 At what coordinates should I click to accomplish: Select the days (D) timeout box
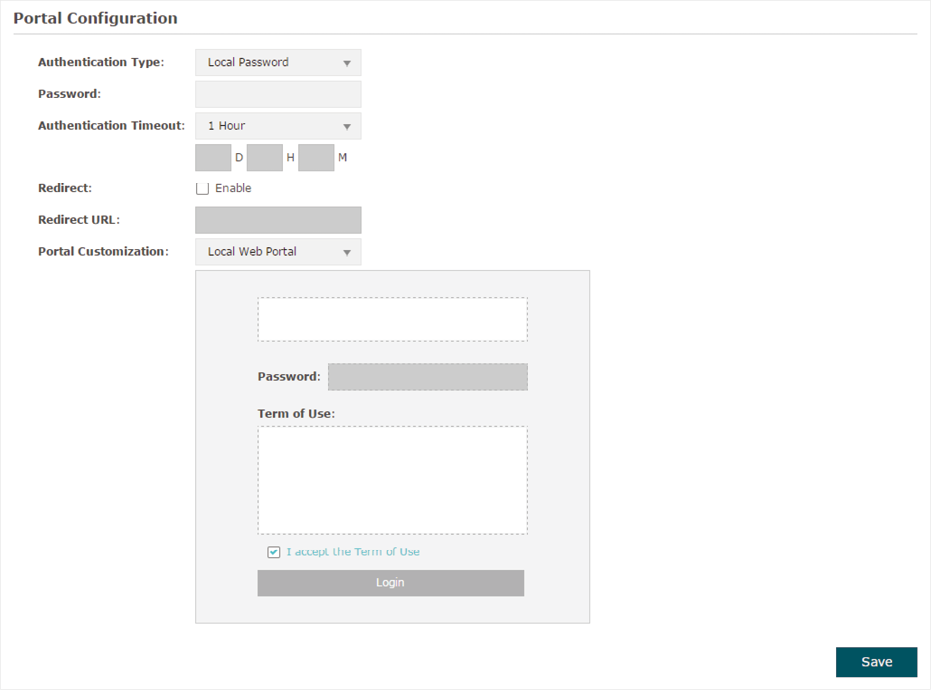point(213,157)
